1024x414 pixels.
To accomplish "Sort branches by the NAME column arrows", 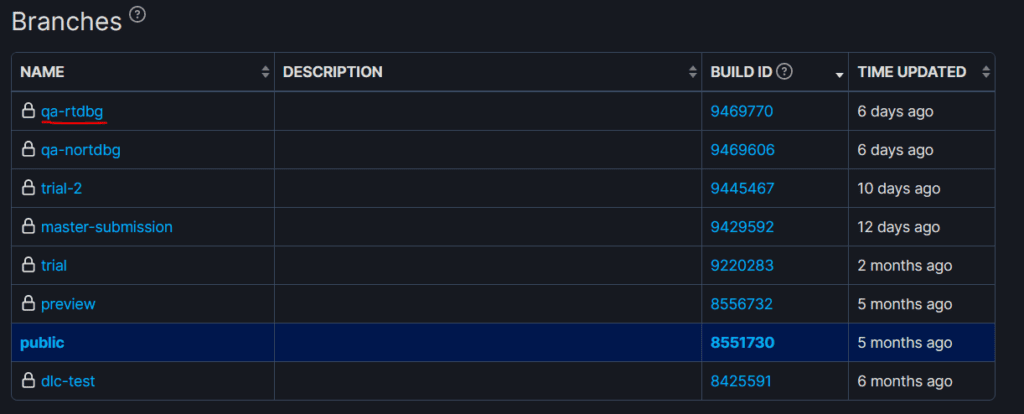I will pyautogui.click(x=265, y=72).
